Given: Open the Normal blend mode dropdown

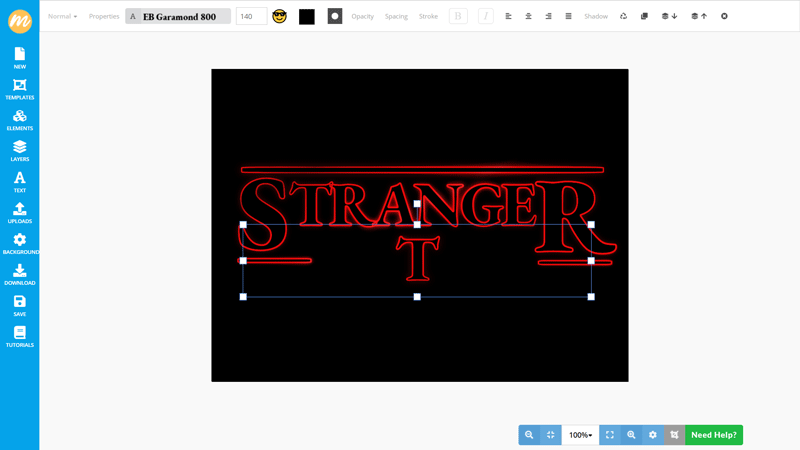Looking at the screenshot, I should pos(62,16).
